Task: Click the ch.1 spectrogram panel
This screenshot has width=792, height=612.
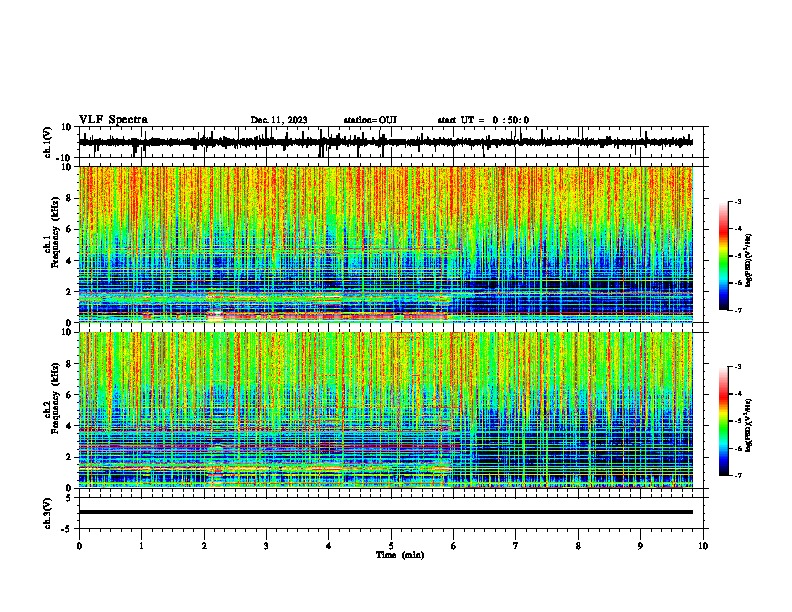Action: [x=386, y=244]
